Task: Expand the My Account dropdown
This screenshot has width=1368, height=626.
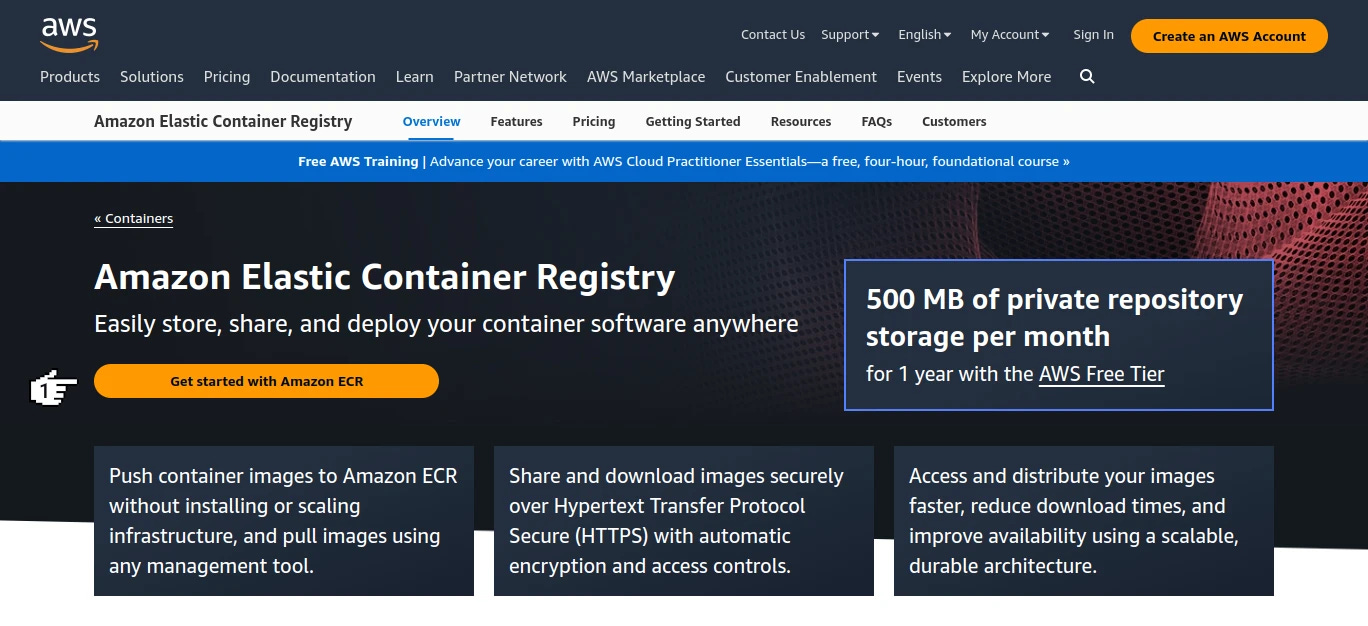Action: (1010, 35)
